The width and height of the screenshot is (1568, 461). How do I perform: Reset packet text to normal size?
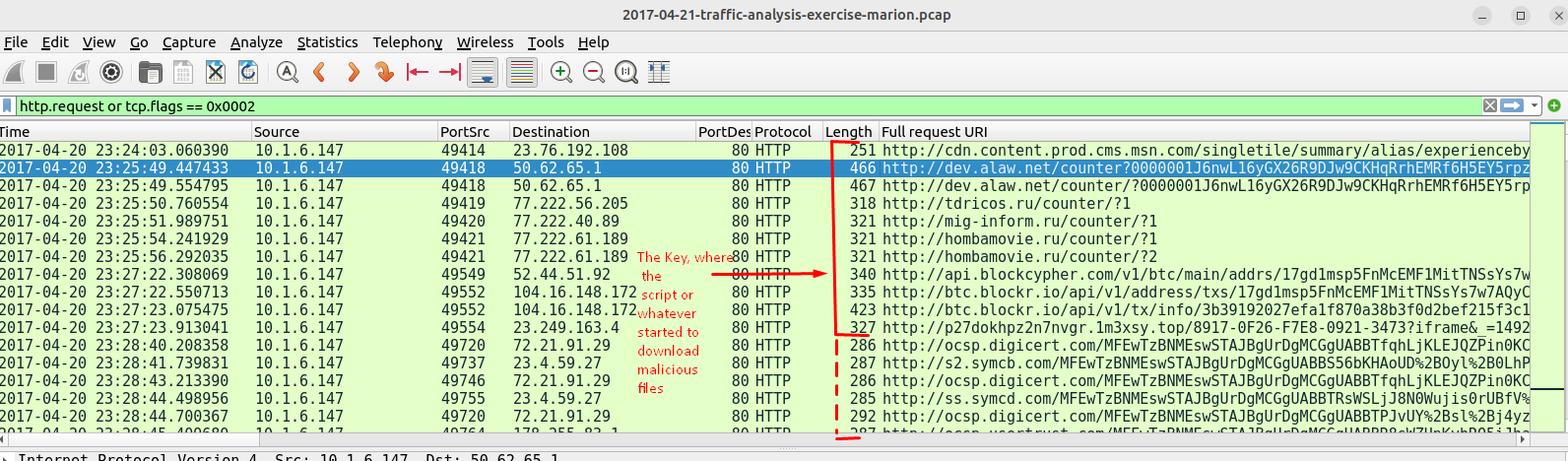tap(626, 72)
